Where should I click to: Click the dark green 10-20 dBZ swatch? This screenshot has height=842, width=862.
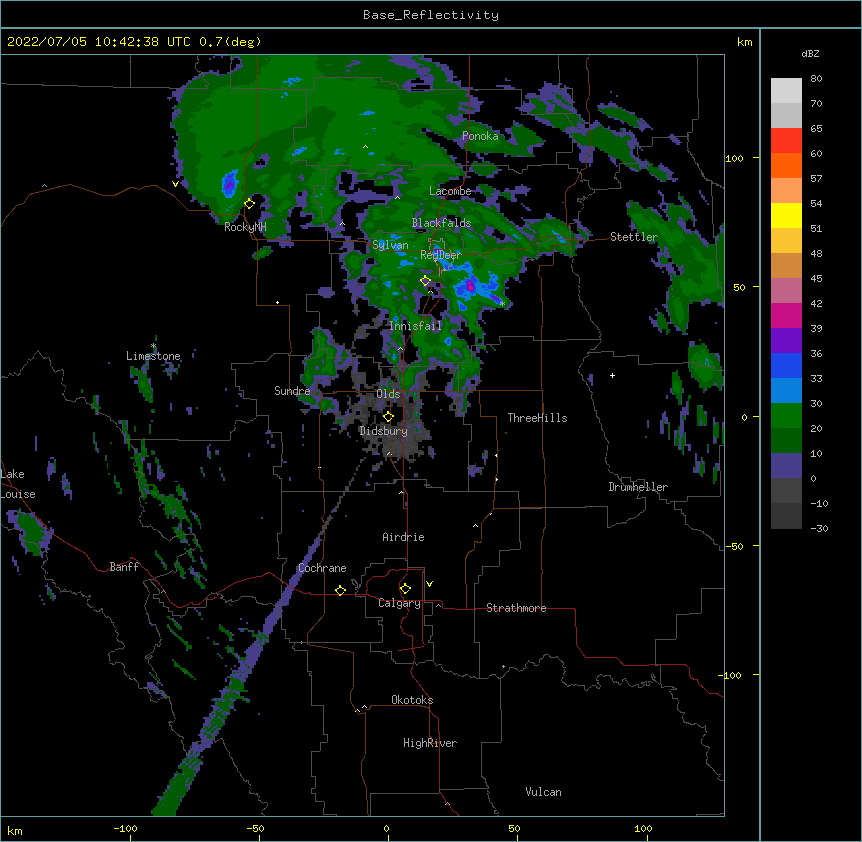point(786,440)
